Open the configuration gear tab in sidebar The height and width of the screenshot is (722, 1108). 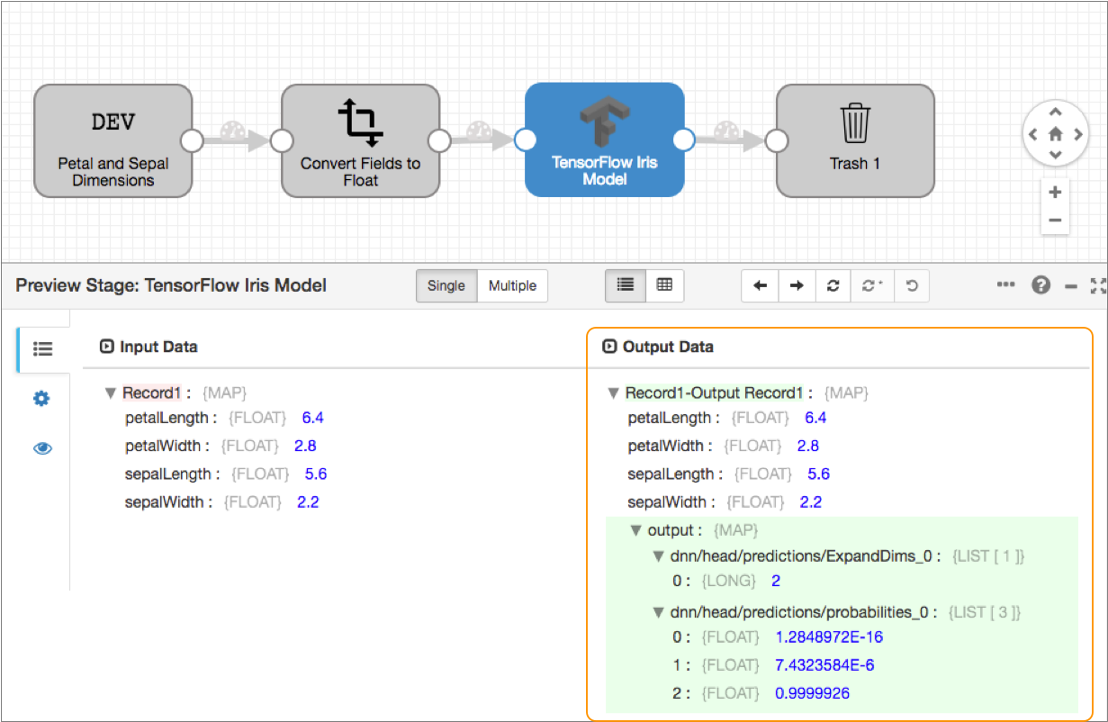pyautogui.click(x=42, y=398)
